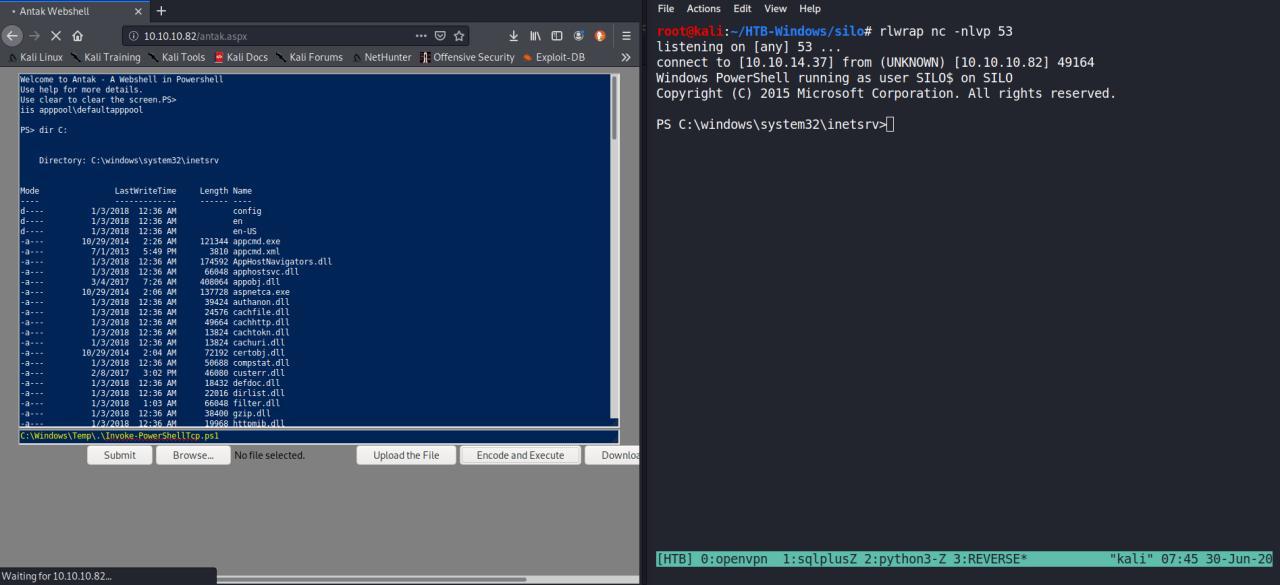Image resolution: width=1280 pixels, height=585 pixels.
Task: Open the Offensive Security bookmark
Action: pos(467,57)
